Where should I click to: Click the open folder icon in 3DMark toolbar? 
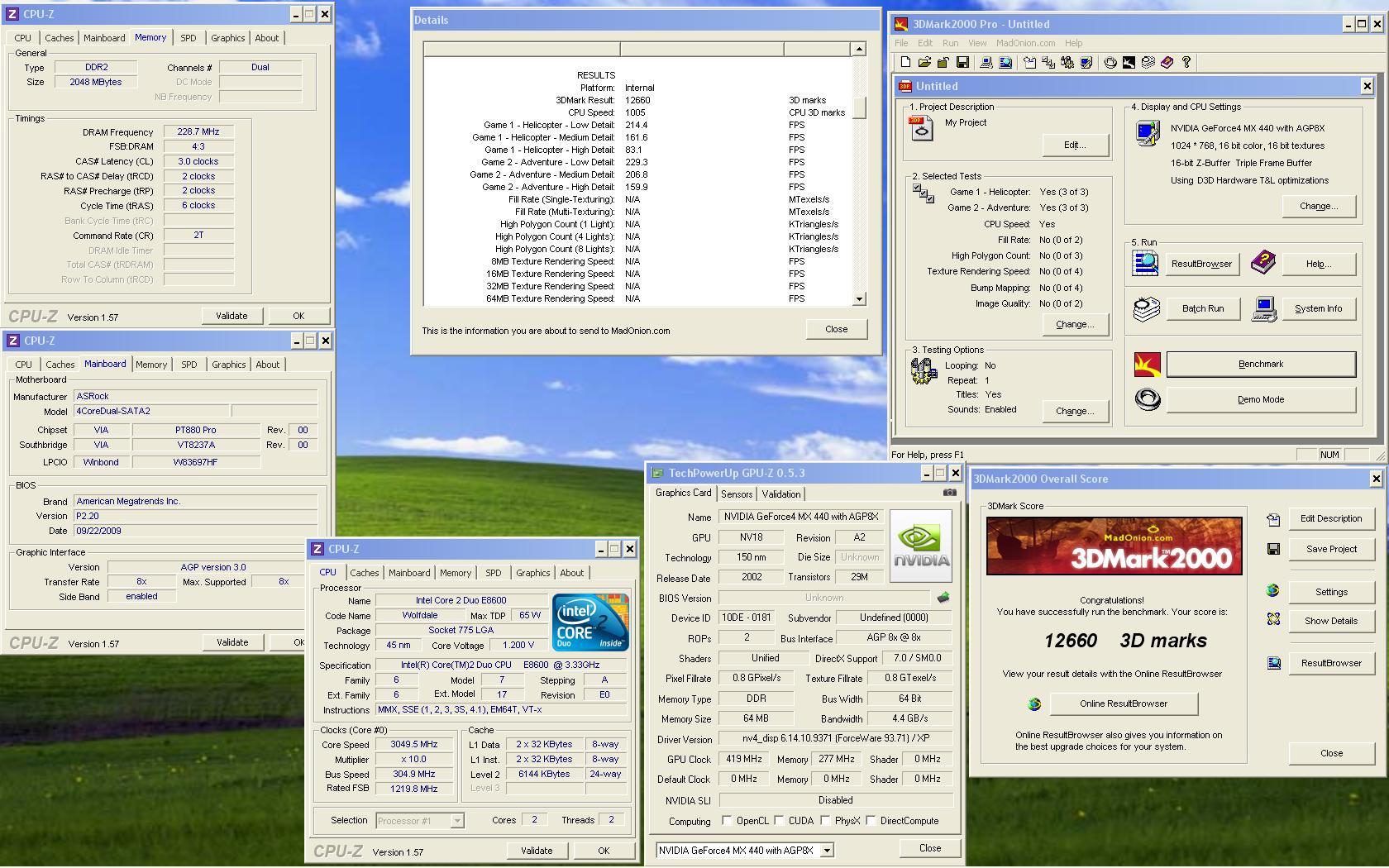924,62
